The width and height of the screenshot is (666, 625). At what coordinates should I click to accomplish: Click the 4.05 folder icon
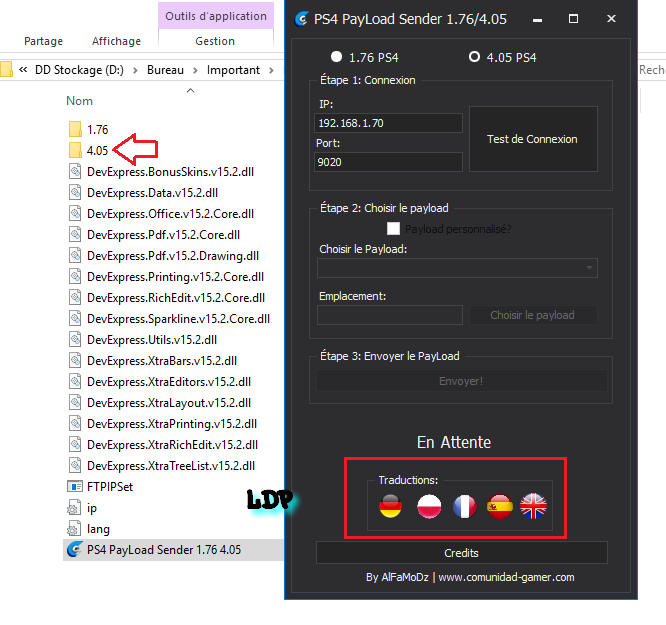point(75,150)
